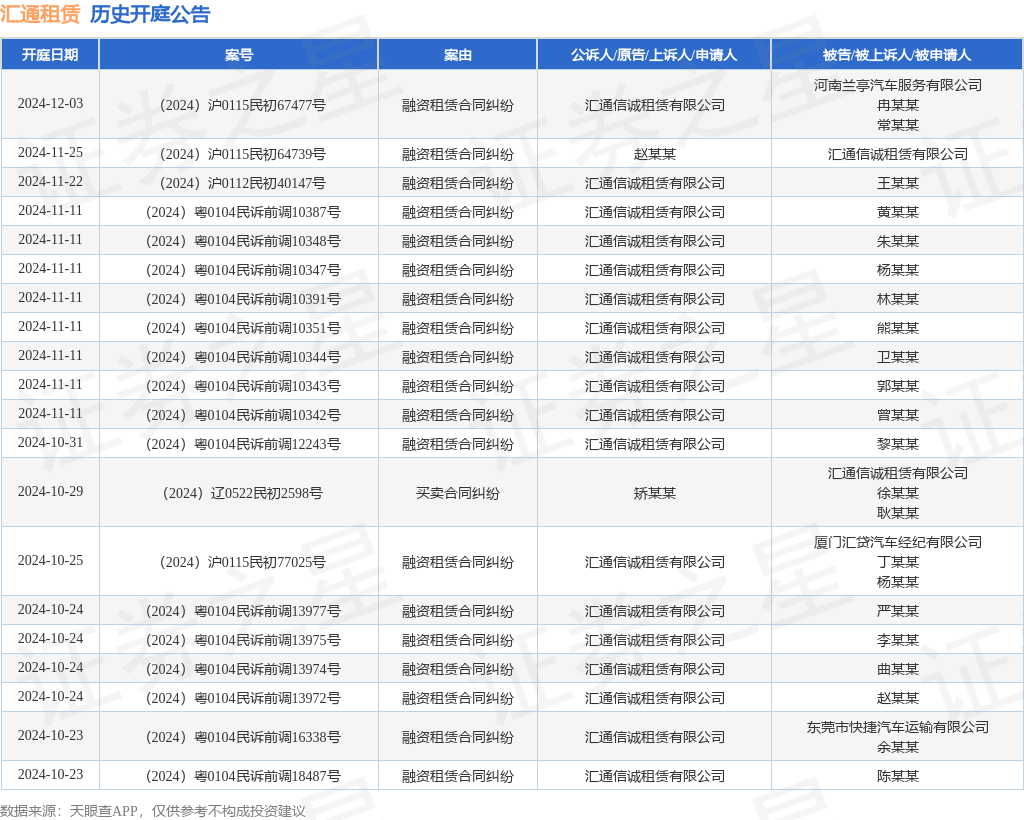
Task: Select case number （2024）沪0115民初67477号
Action: 239,105
